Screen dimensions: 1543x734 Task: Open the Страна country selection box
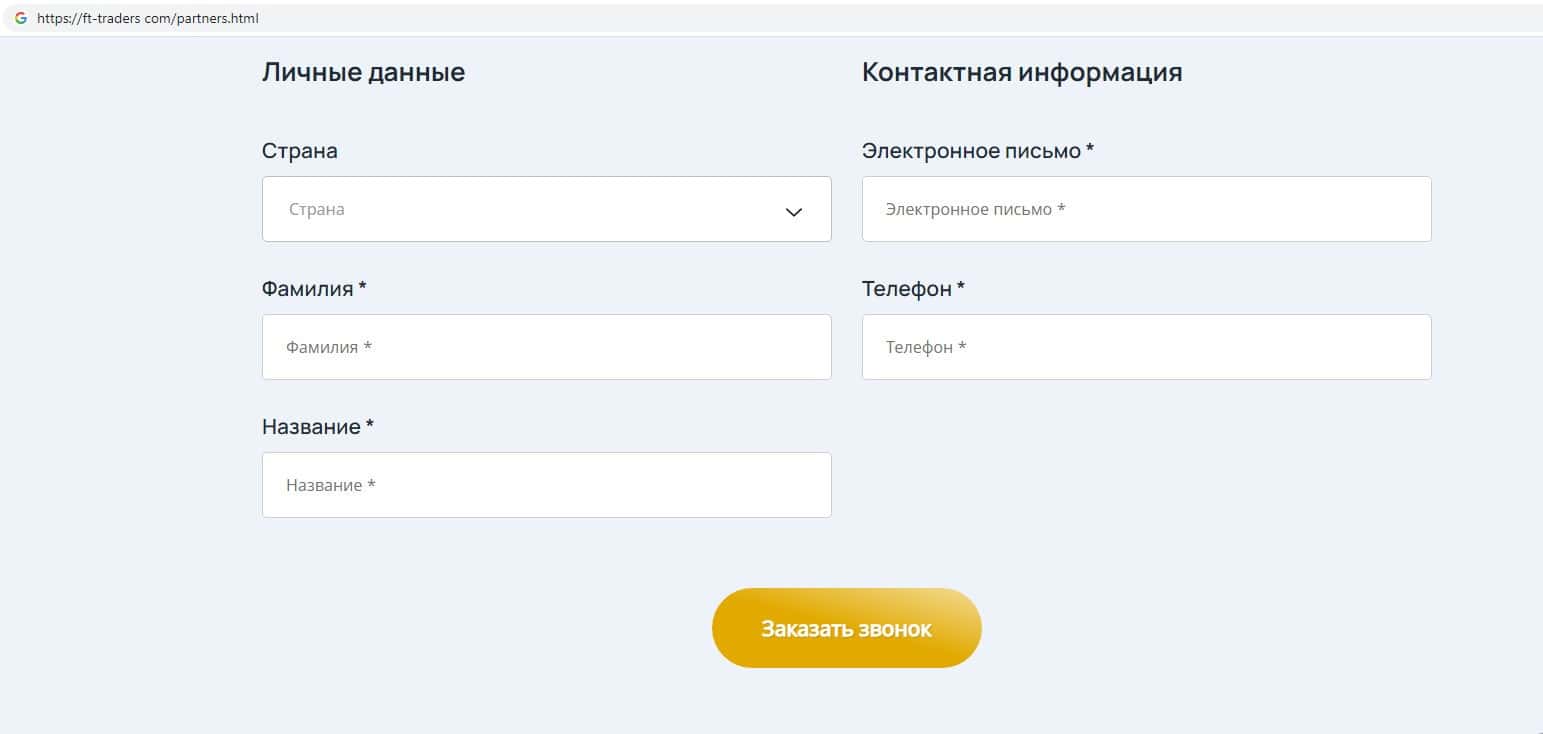click(x=530, y=209)
